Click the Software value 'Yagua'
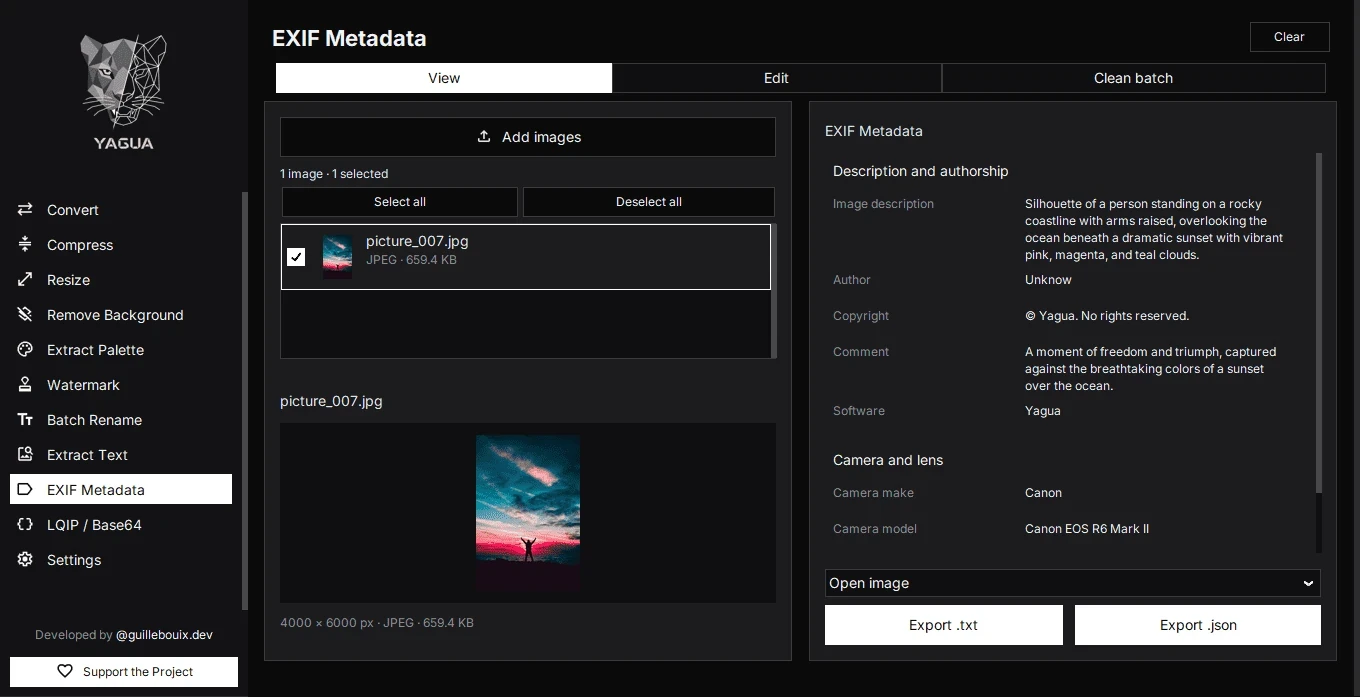The height and width of the screenshot is (697, 1360). click(x=1043, y=411)
